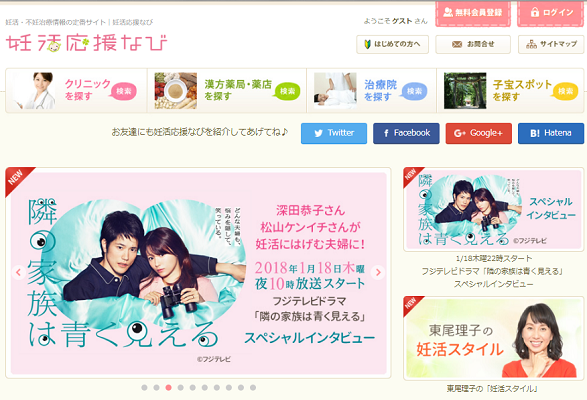Click the 1/18木曜22時スタート caption text

[x=494, y=258]
